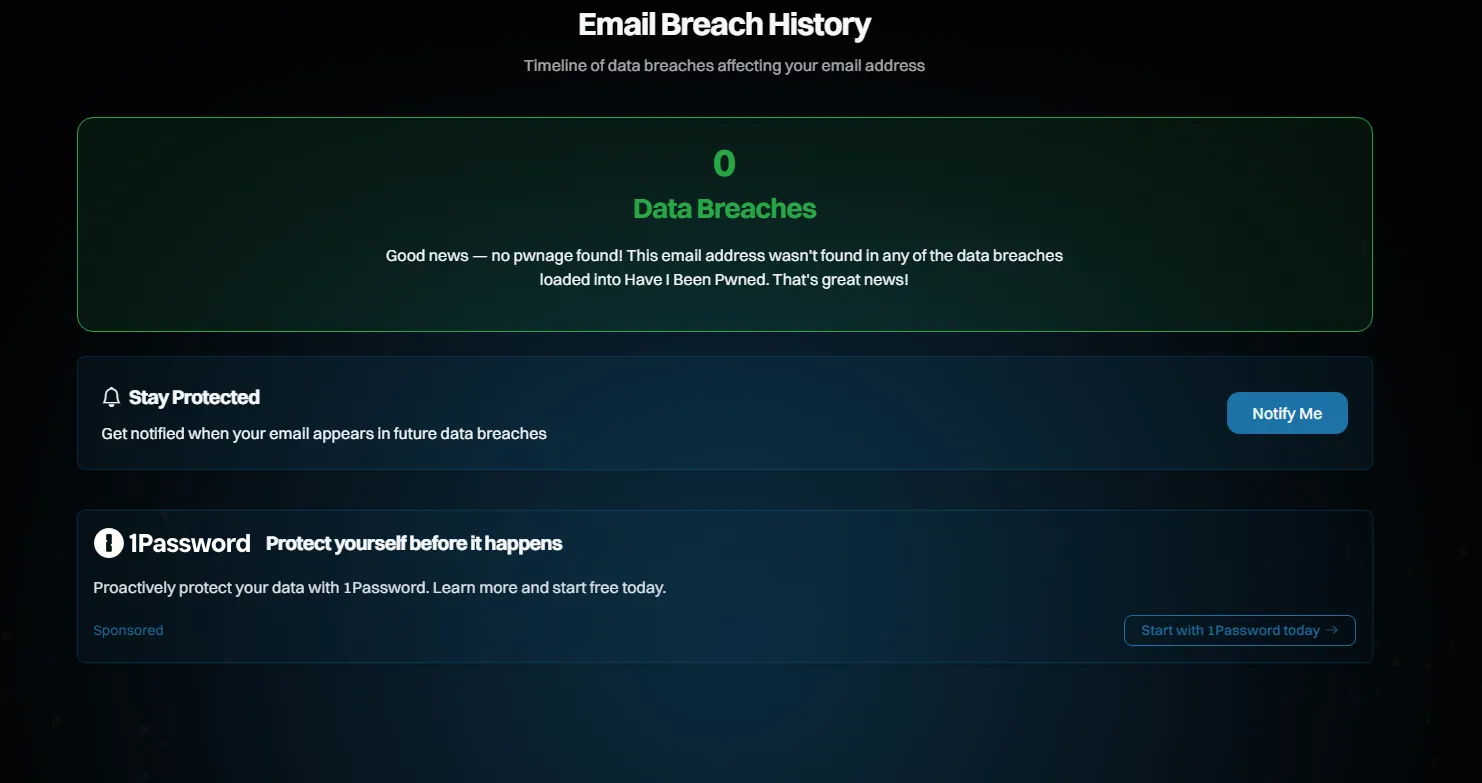Click the Timeline of data breaches subtitle

pyautogui.click(x=724, y=66)
